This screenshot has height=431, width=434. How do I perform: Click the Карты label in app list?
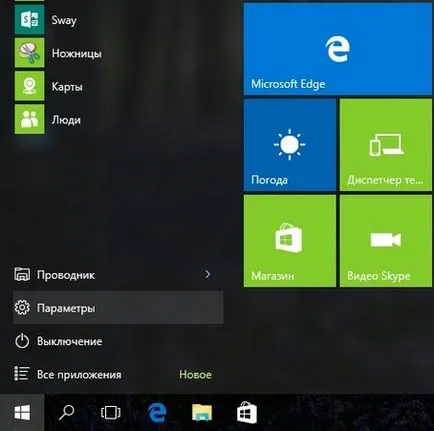67,87
